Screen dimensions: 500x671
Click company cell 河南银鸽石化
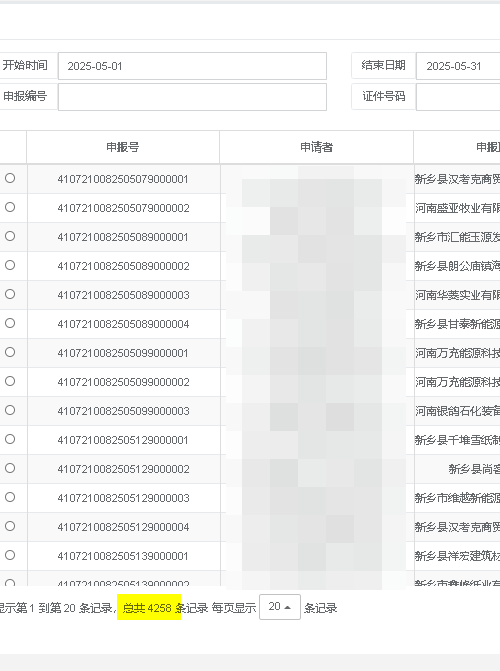457,411
